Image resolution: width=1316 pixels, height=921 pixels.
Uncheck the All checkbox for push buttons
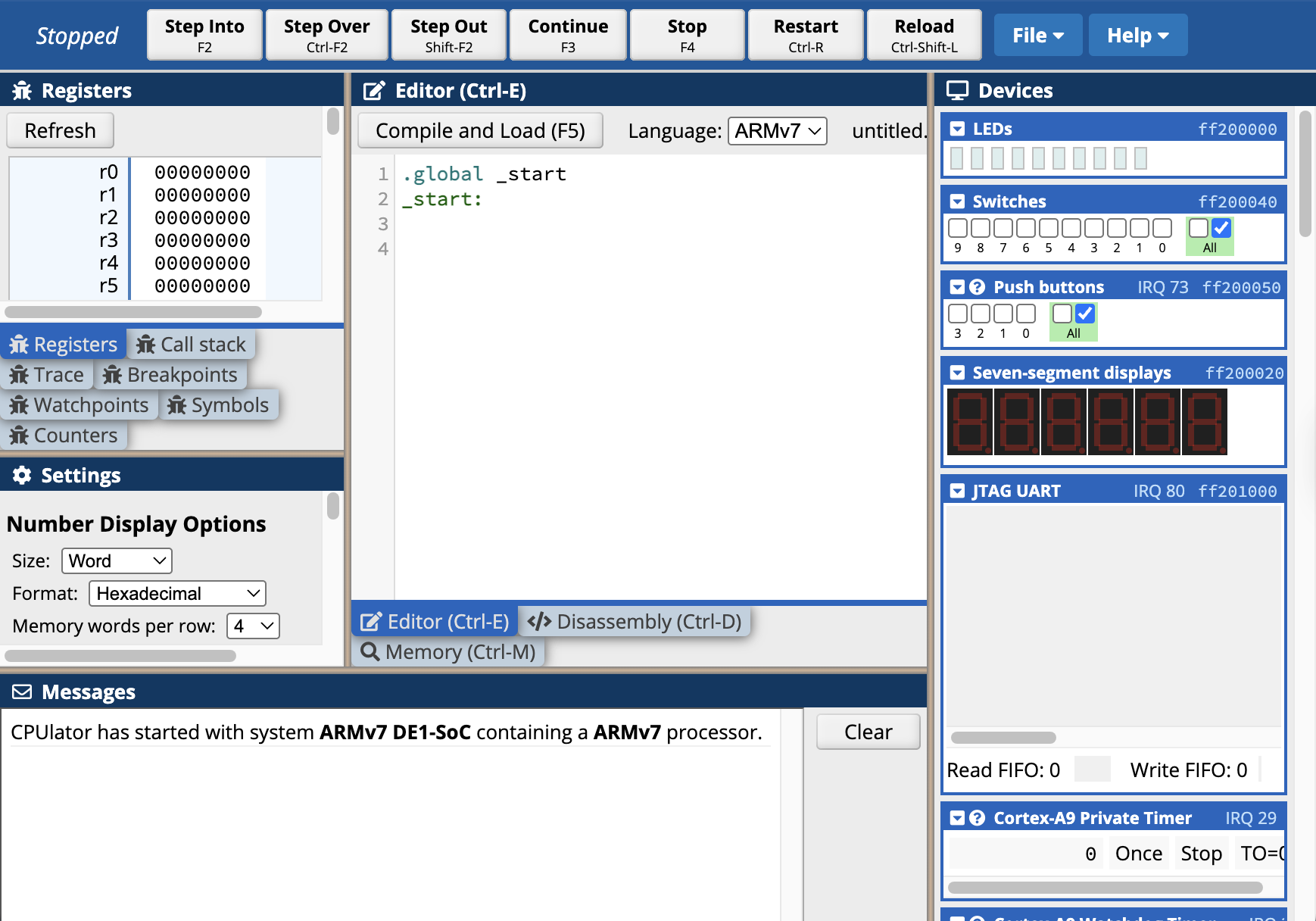coord(1086,313)
